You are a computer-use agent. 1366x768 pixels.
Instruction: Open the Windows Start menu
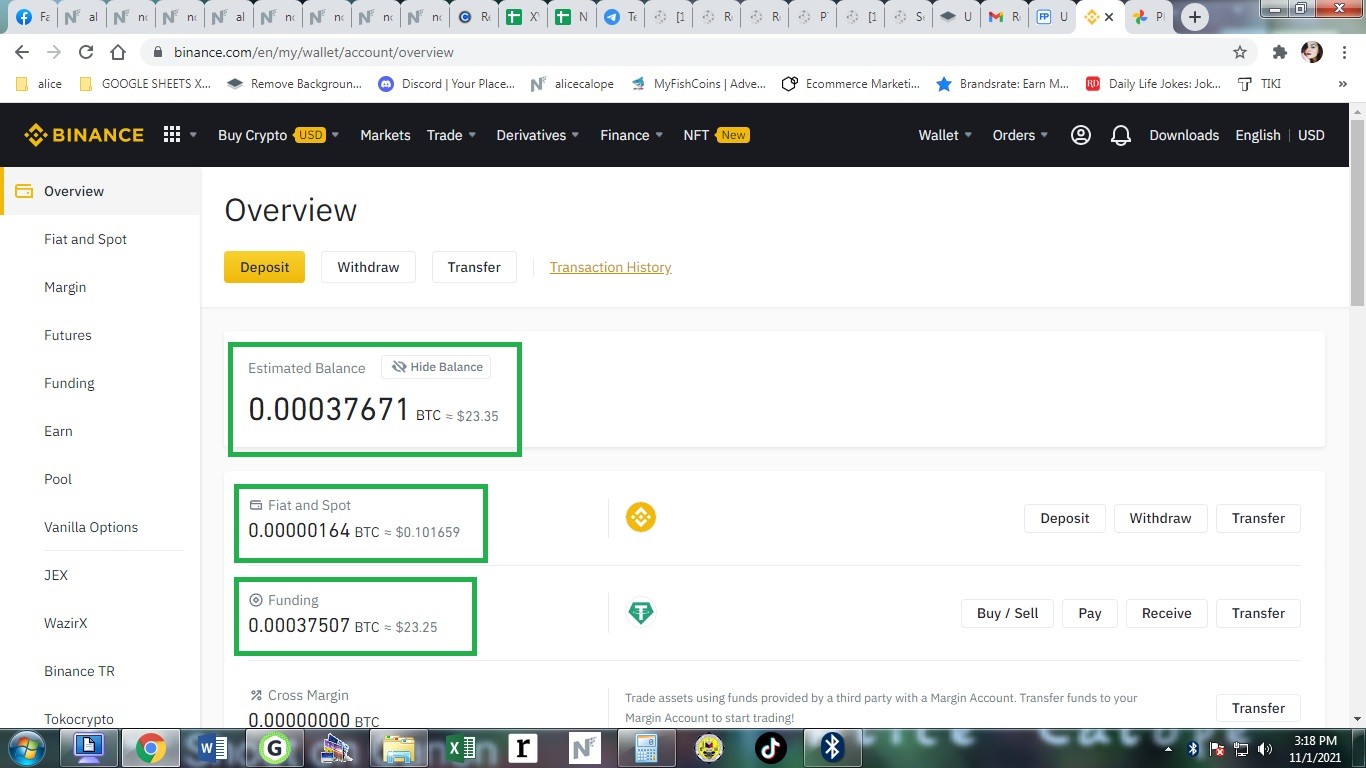point(27,747)
